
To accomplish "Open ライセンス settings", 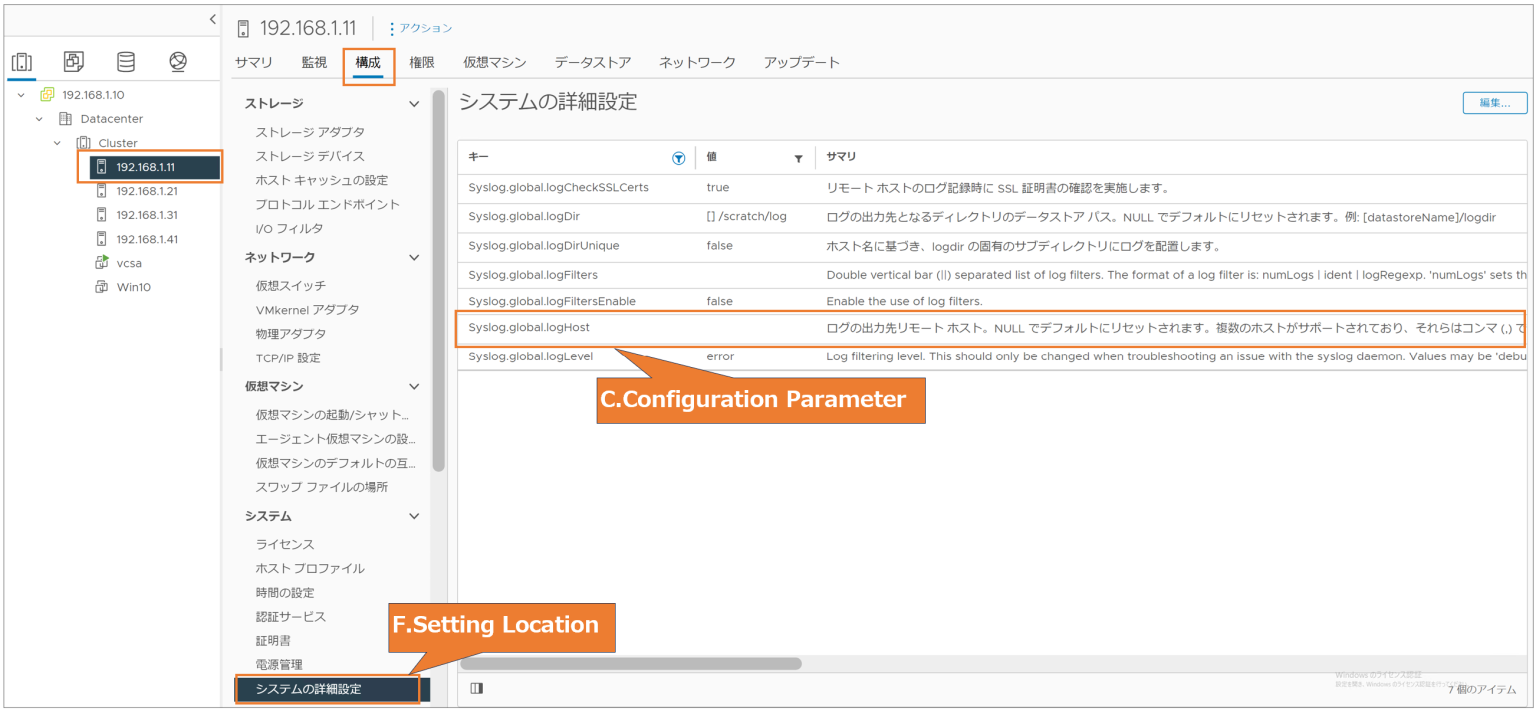I will pos(285,544).
